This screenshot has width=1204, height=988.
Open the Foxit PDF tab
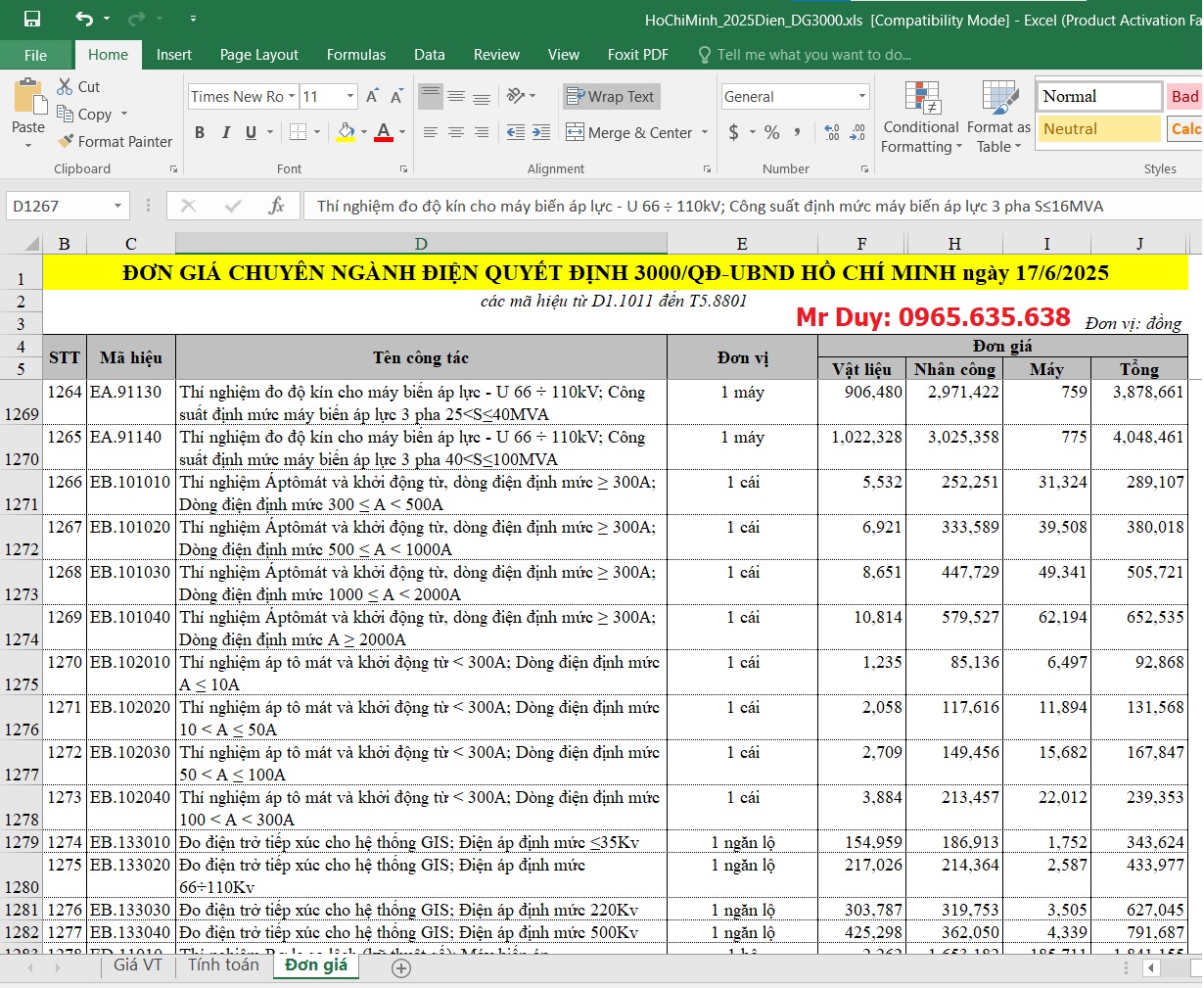(637, 55)
